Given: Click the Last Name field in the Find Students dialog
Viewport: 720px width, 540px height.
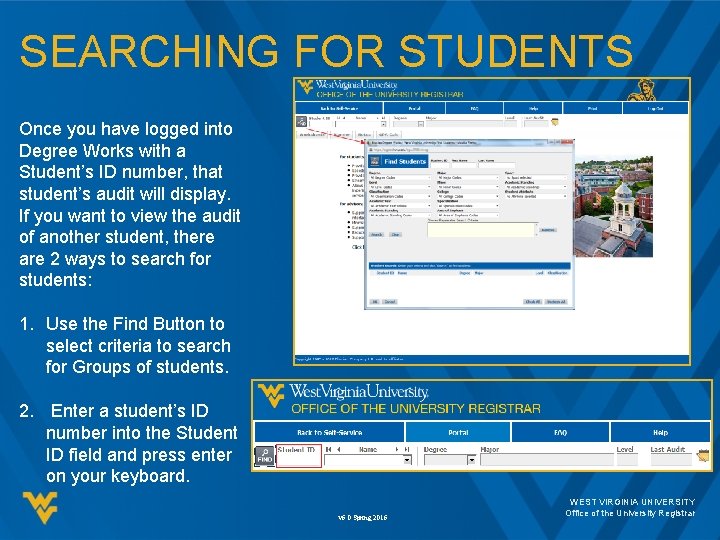Looking at the screenshot, I should click(x=497, y=165).
